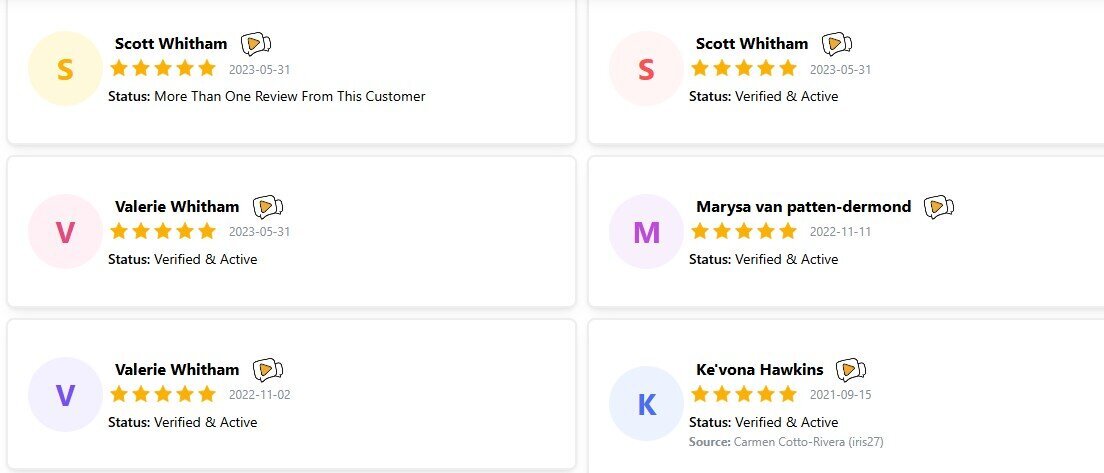
Task: Select the yellow S avatar circle
Action: (x=65, y=69)
